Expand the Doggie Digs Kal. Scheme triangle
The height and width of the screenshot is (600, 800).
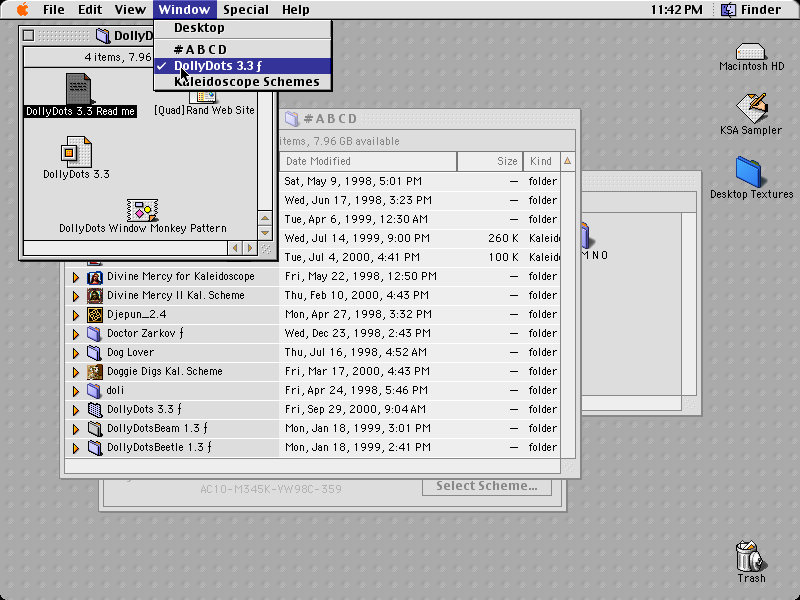click(76, 372)
